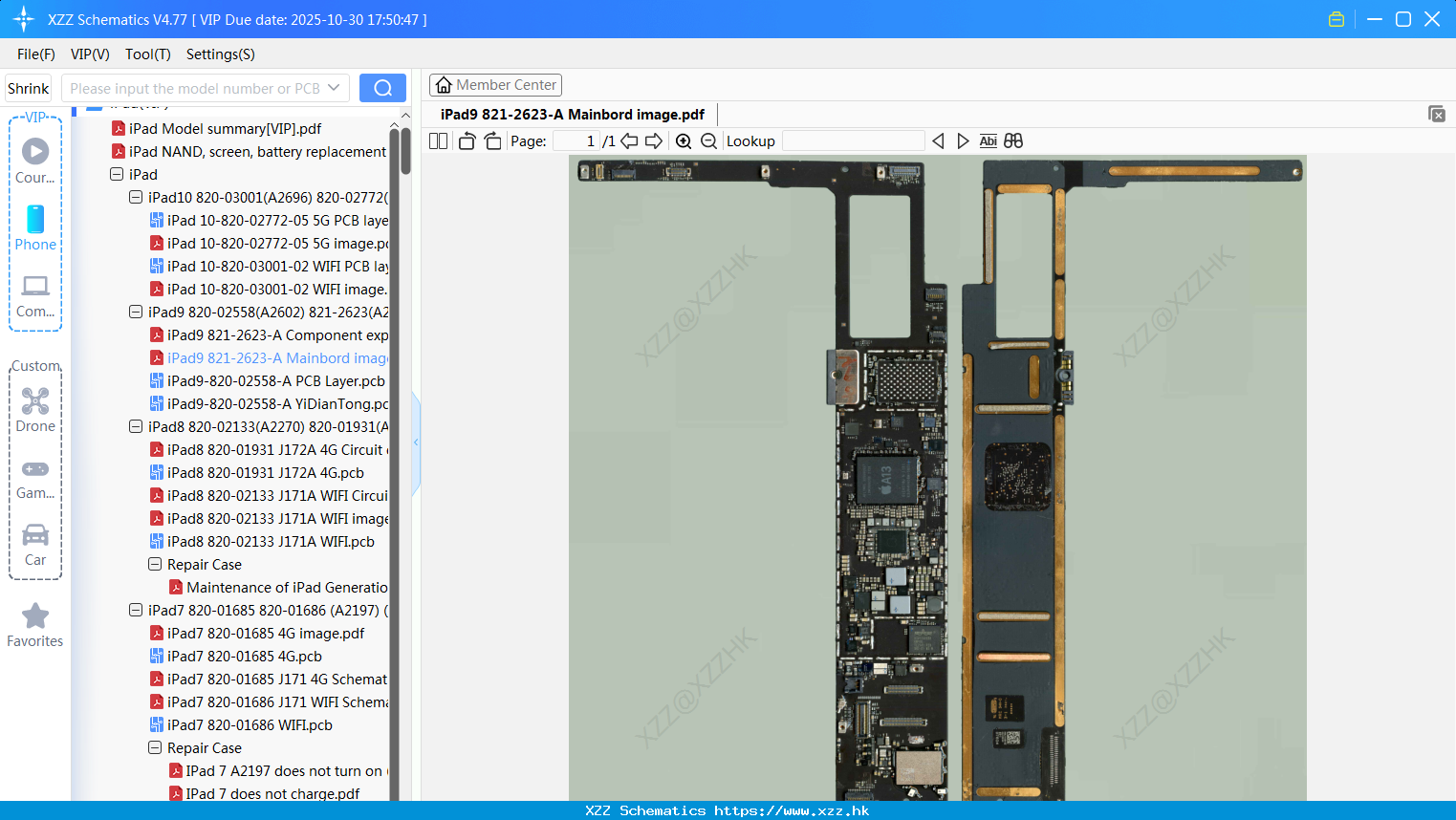
Task: Collapse the Repair Case node under iPad8
Action: tap(155, 564)
